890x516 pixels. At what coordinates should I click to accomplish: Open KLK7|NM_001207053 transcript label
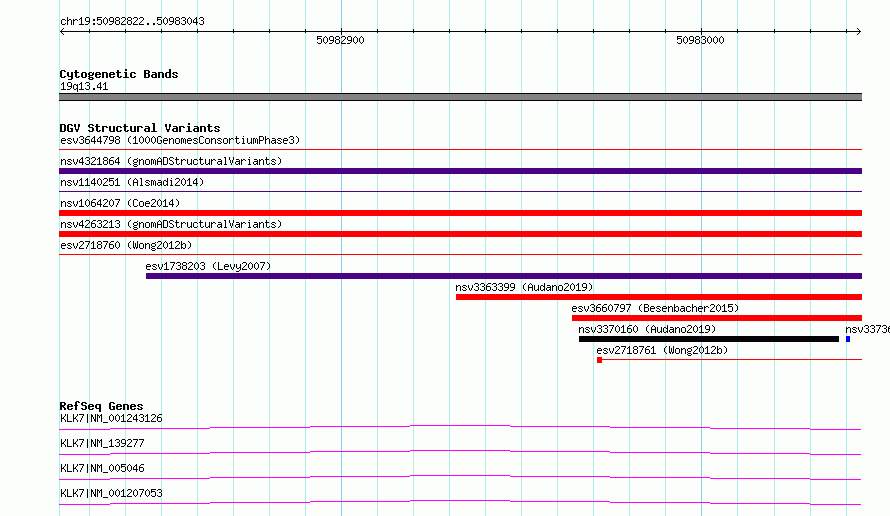pos(111,493)
